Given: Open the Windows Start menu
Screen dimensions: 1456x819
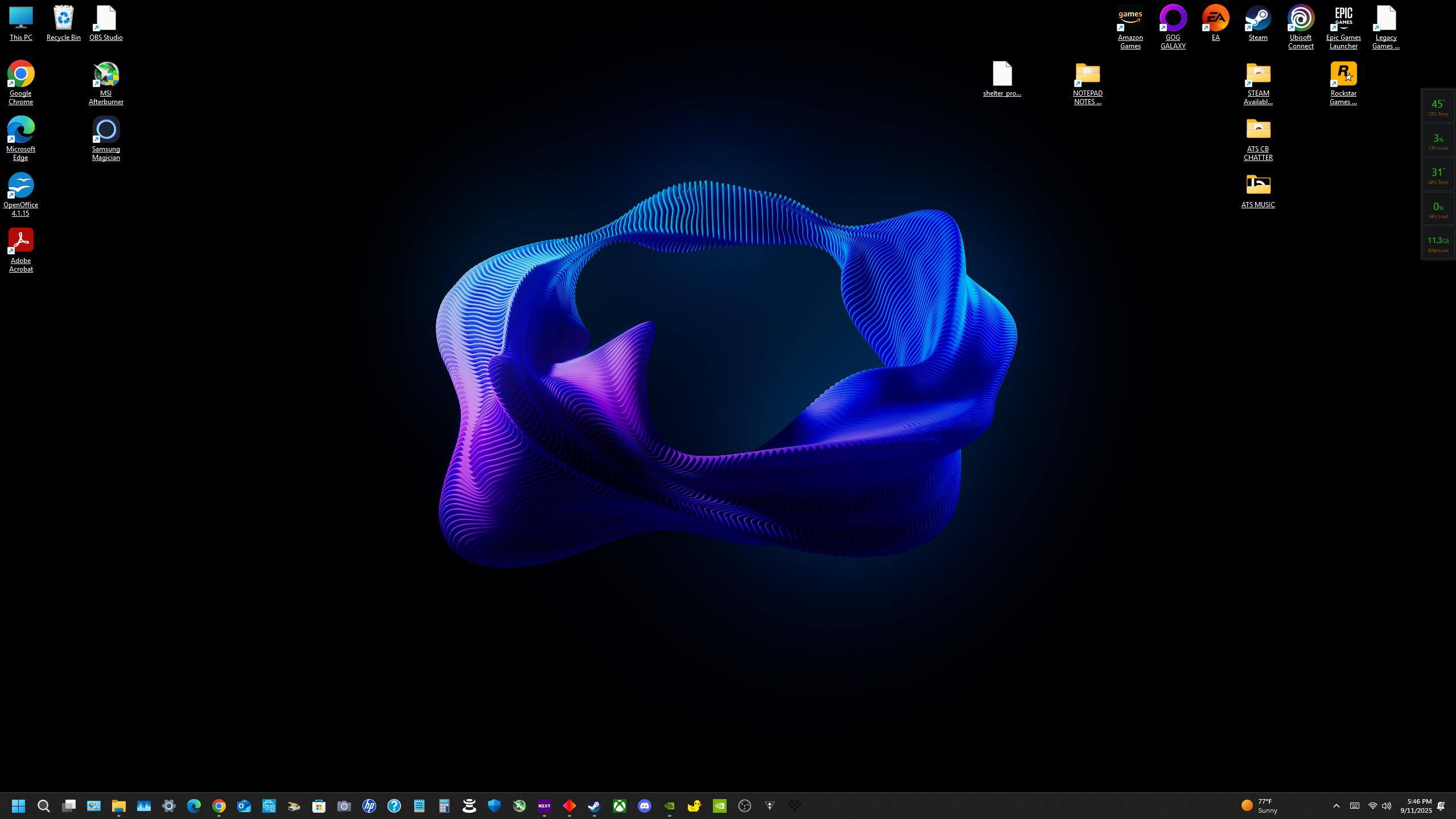Looking at the screenshot, I should (x=18, y=805).
